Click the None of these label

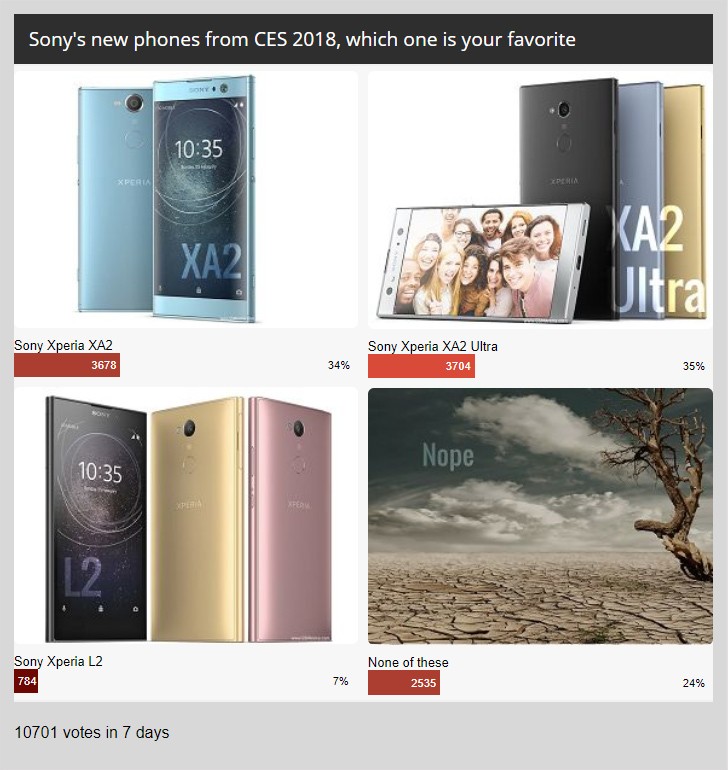(408, 662)
